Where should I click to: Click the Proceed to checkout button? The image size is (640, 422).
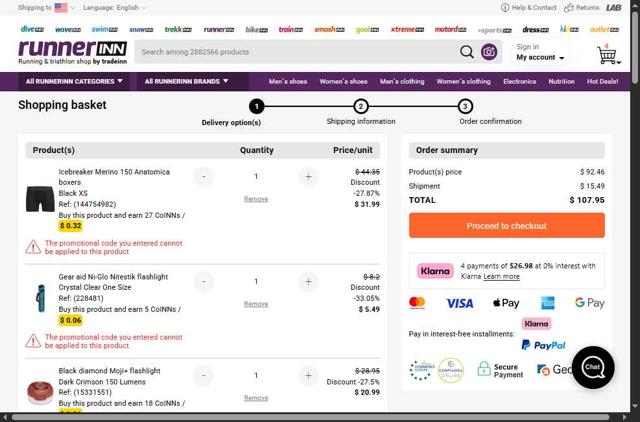pos(507,225)
